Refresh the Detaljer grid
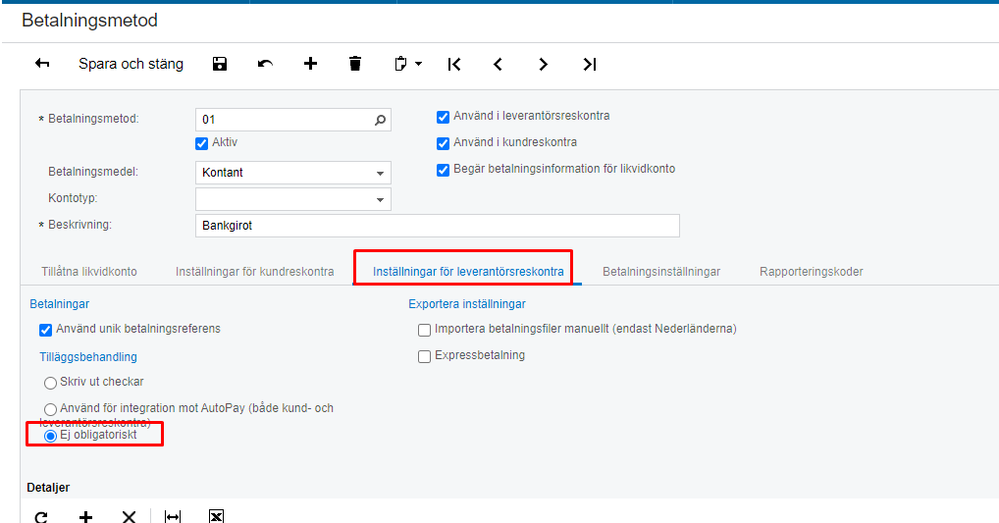 point(41,517)
